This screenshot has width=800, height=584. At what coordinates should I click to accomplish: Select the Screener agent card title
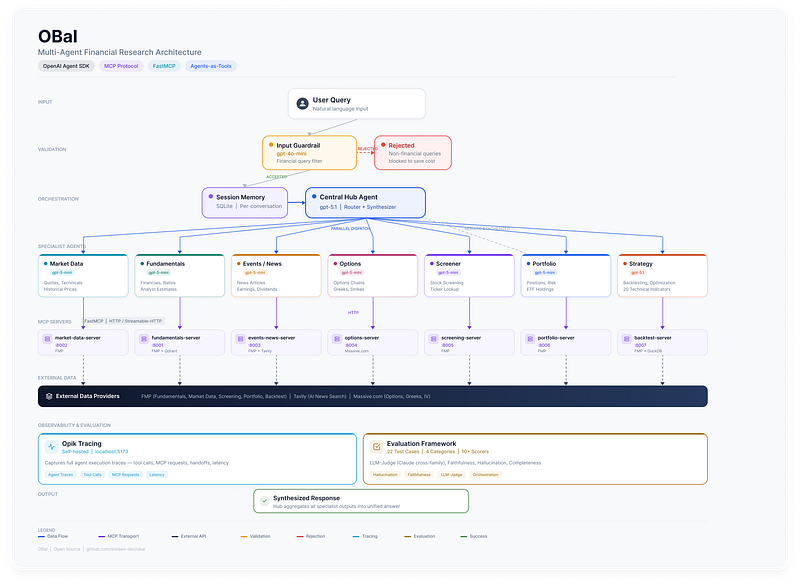pyautogui.click(x=448, y=264)
